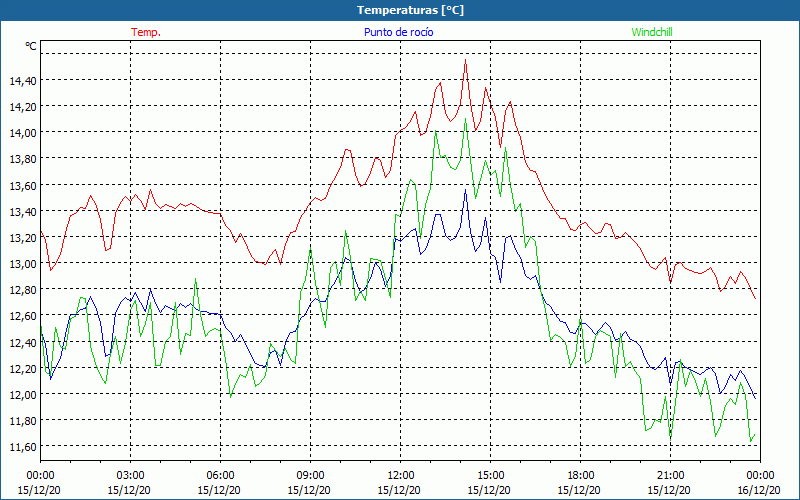Click the '°C' unit label on the axis
The image size is (800, 500).
(x=31, y=46)
